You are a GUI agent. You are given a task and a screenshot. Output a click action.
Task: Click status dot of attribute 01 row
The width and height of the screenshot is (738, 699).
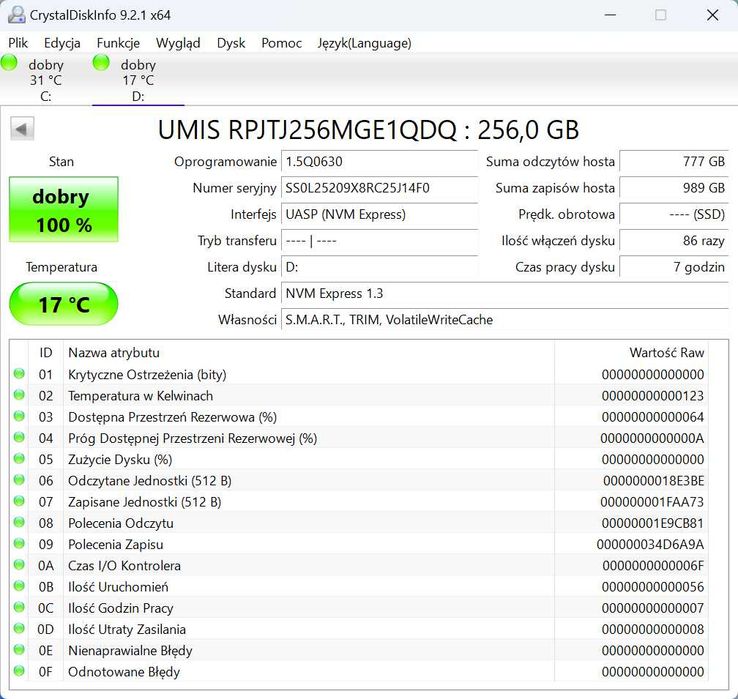click(19, 374)
